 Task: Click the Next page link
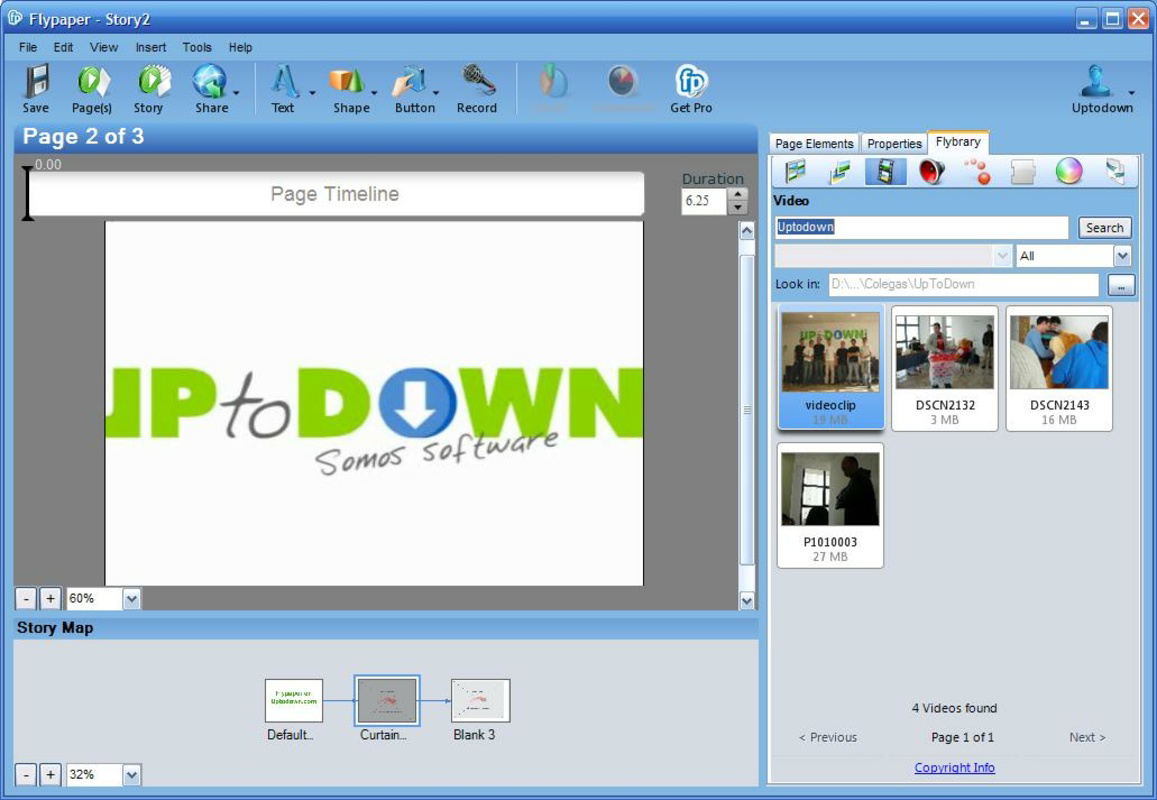(x=1087, y=737)
